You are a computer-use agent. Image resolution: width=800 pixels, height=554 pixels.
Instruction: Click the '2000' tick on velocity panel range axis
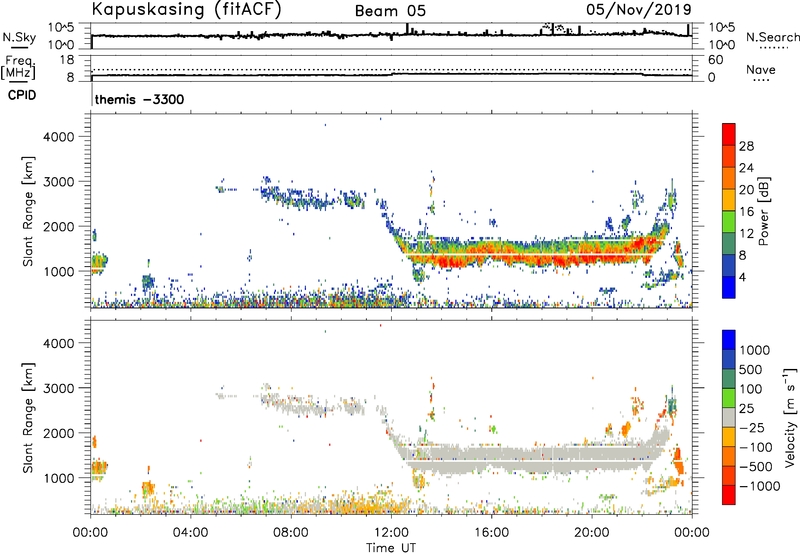tap(59, 433)
